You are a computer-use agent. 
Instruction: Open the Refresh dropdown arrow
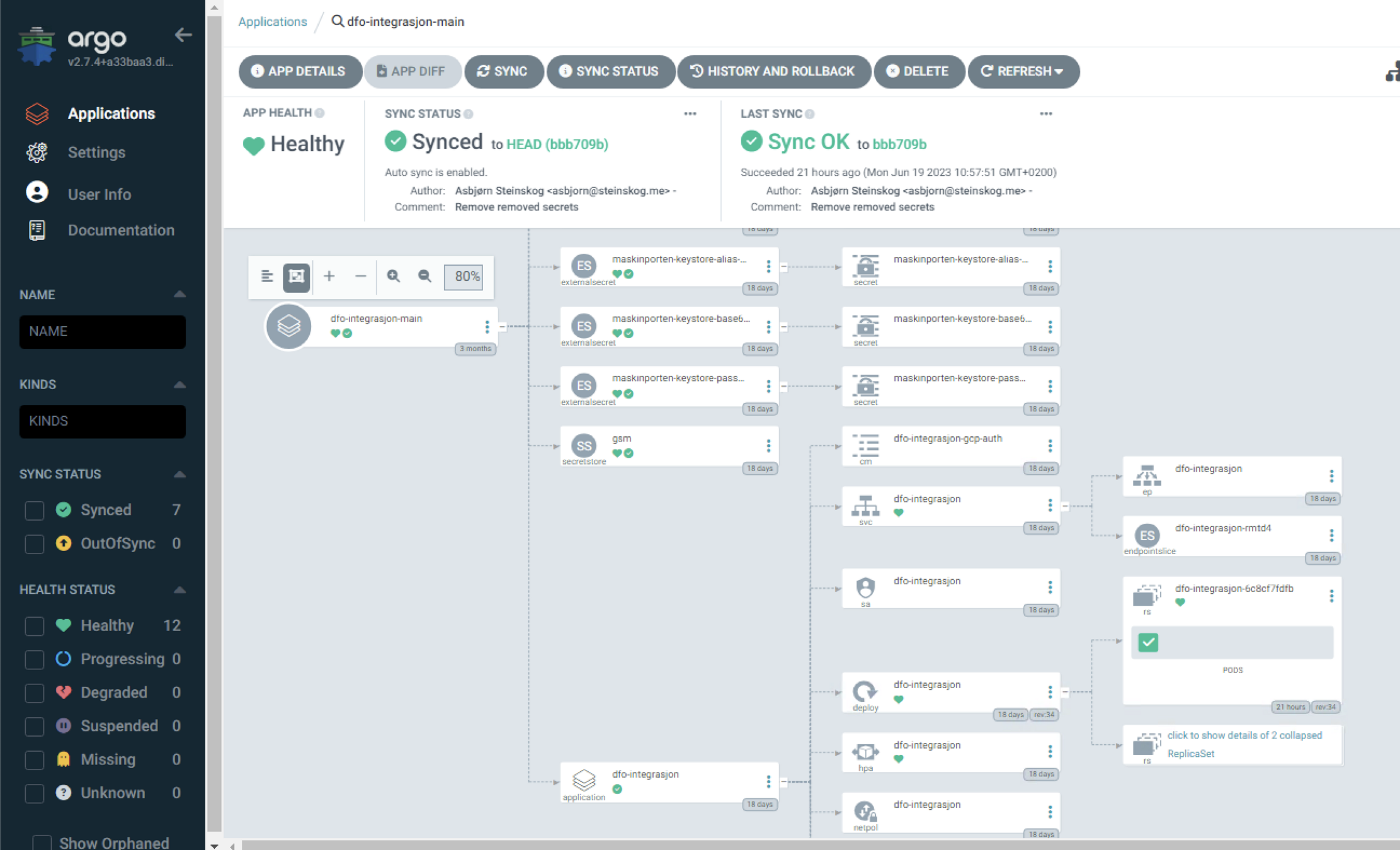tap(1059, 72)
